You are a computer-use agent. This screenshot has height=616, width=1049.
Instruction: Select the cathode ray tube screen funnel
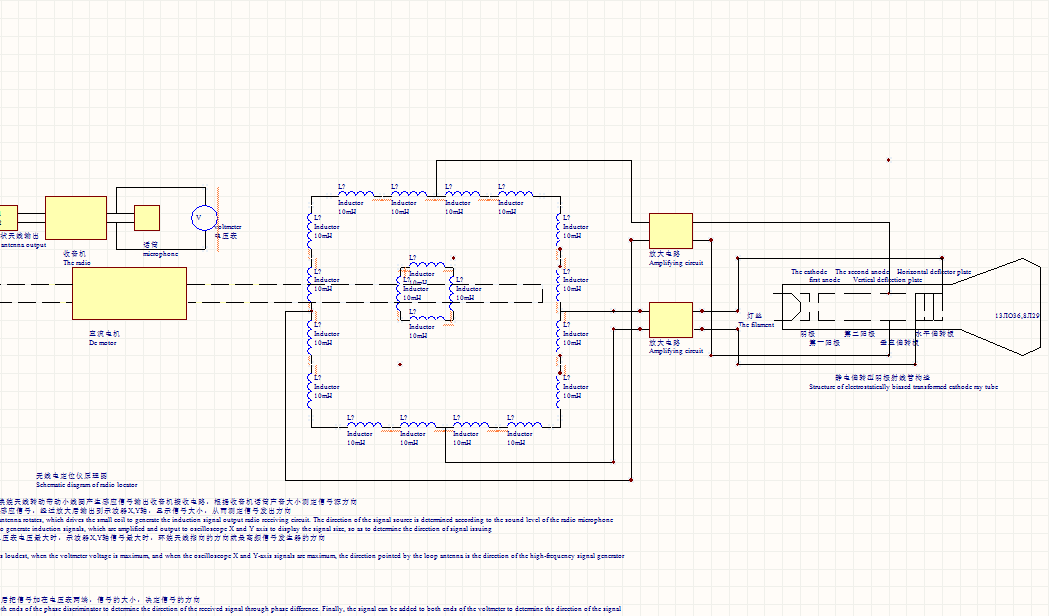(997, 306)
